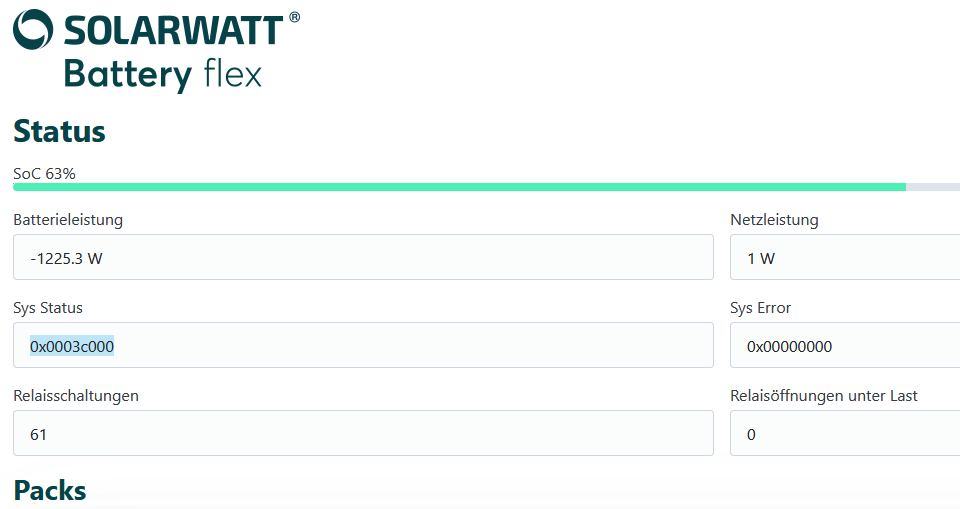Click the SOLARWATT wordmark text
Viewport: 960px width, 509px height.
(173, 31)
